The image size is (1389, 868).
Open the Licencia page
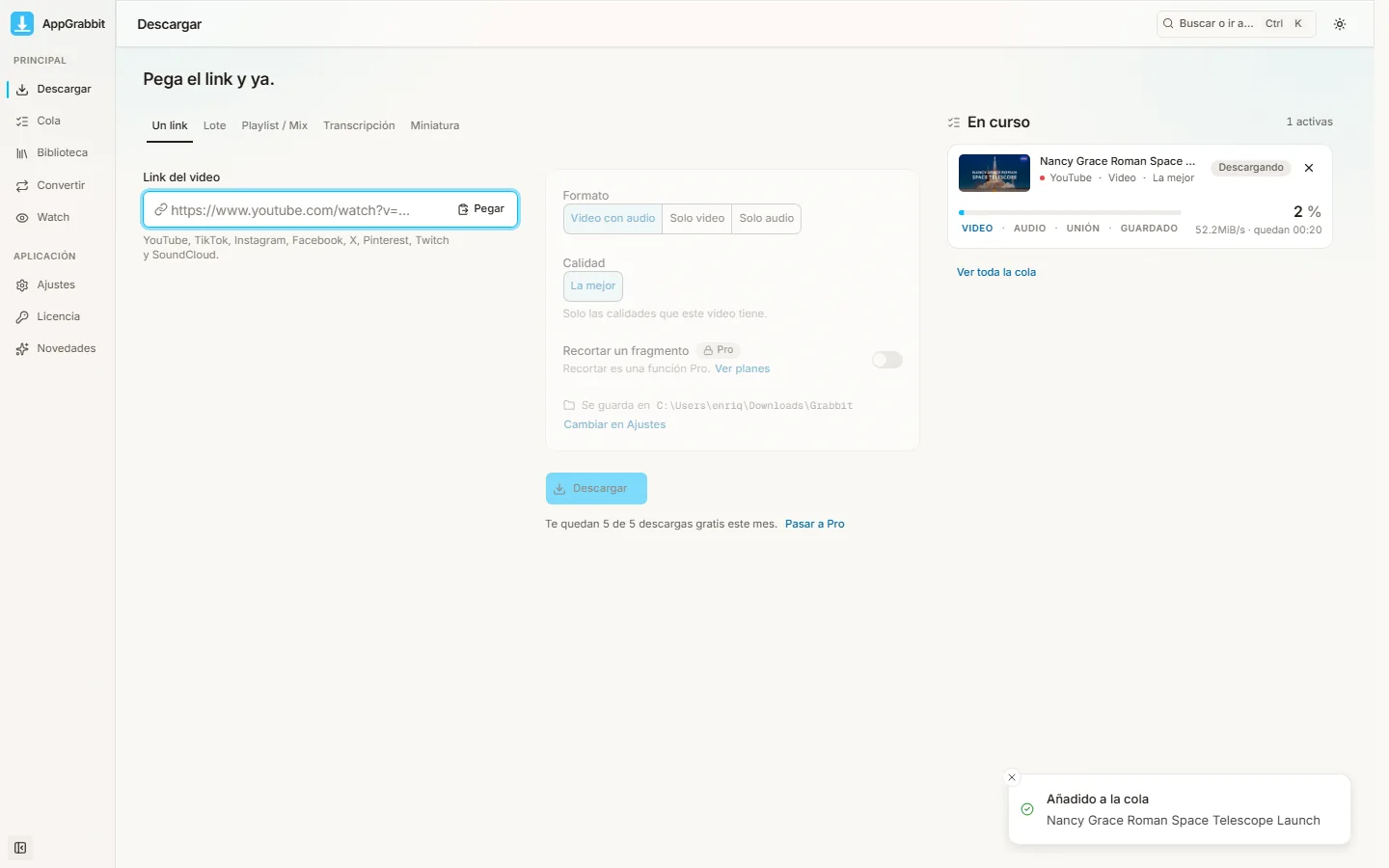[x=58, y=317]
